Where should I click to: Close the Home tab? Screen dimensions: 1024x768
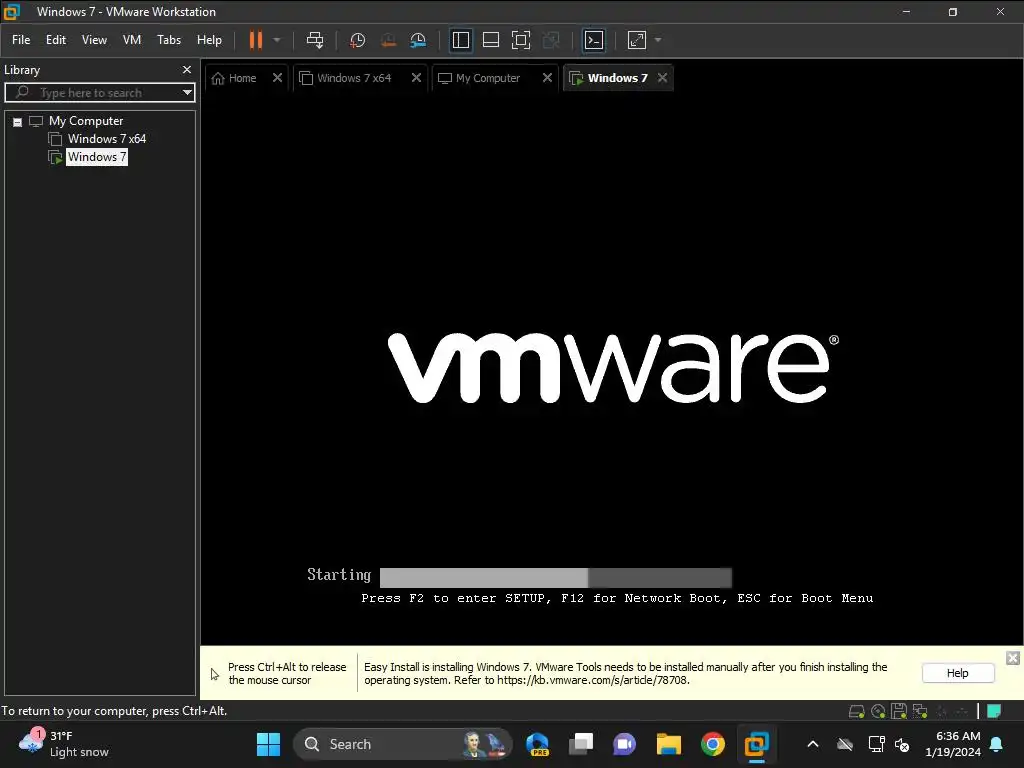click(278, 78)
